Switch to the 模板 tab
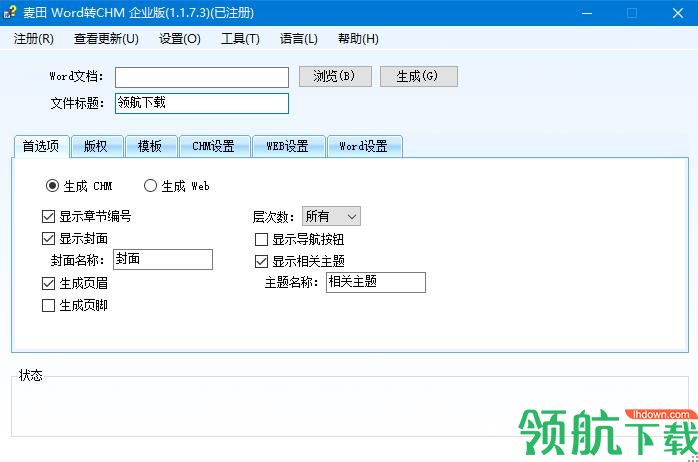The height and width of the screenshot is (462, 698). click(x=150, y=146)
